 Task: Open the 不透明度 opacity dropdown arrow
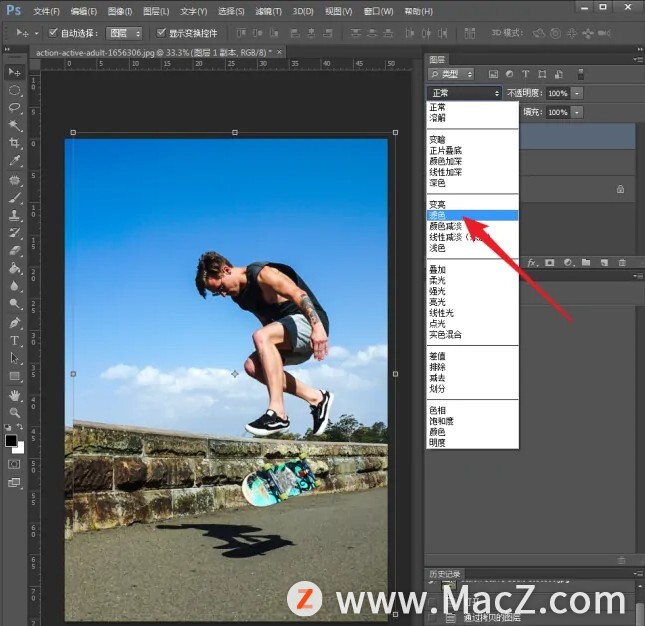pos(577,94)
